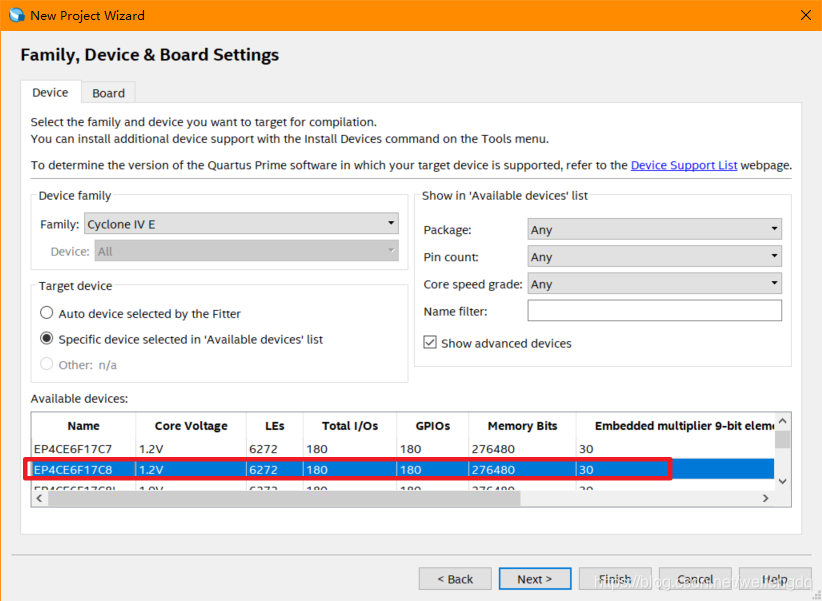Click the Quartus wizard title bar icon
The image size is (822, 601).
tap(17, 15)
